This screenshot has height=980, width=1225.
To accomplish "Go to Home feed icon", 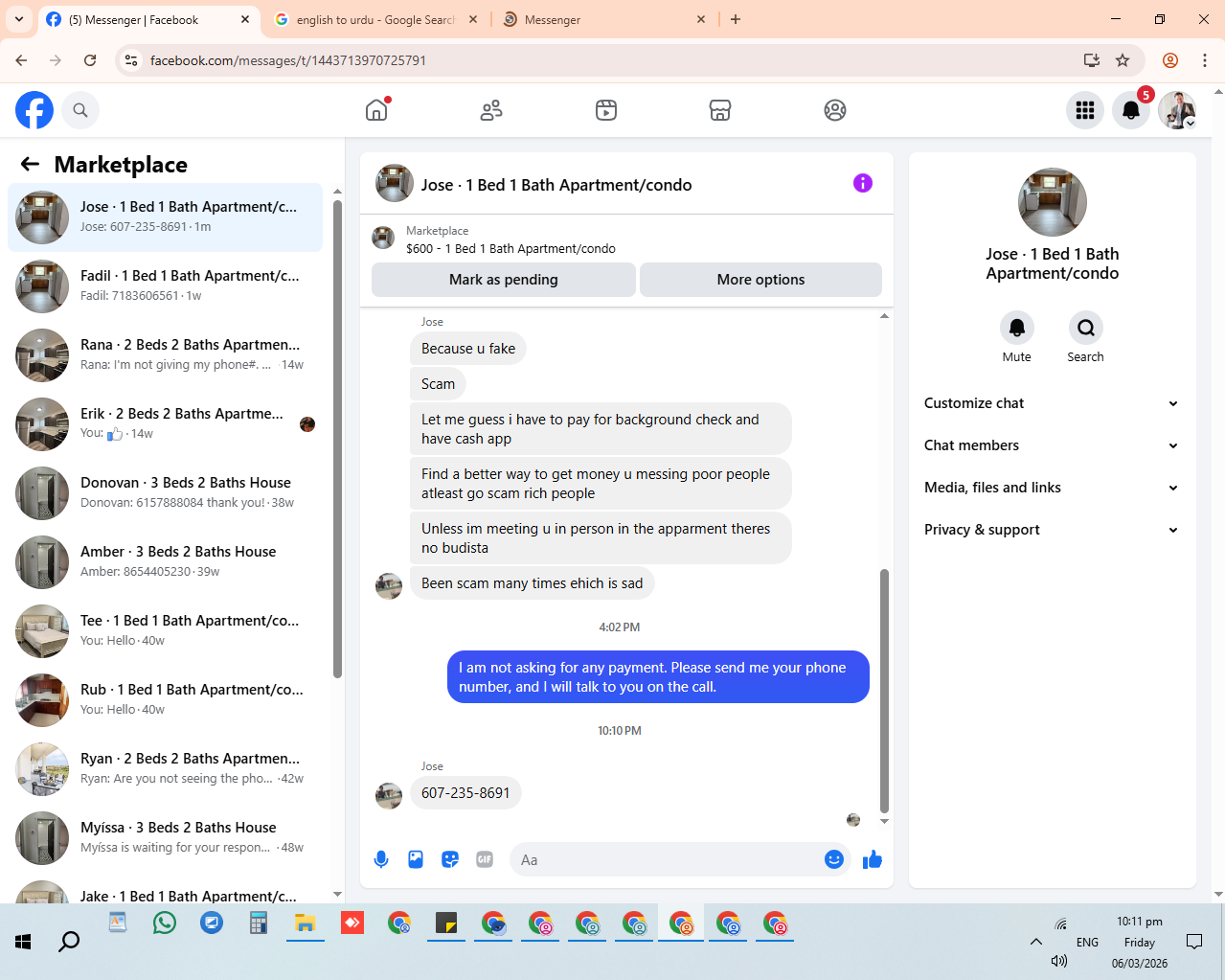I will [x=376, y=110].
